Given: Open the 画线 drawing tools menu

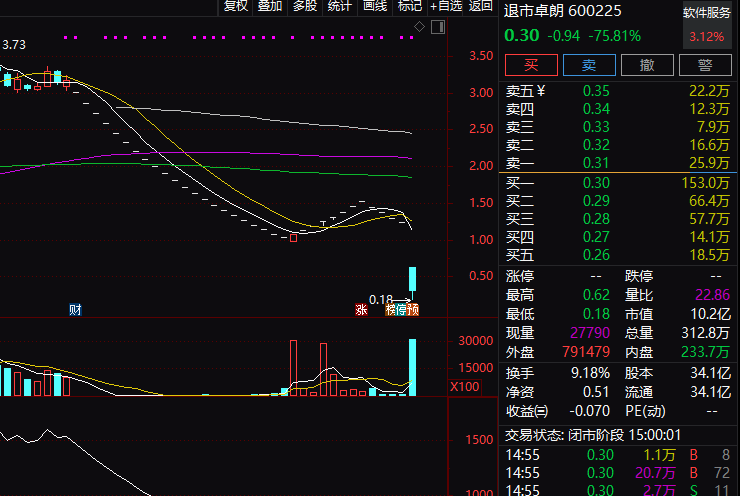Looking at the screenshot, I should [375, 6].
